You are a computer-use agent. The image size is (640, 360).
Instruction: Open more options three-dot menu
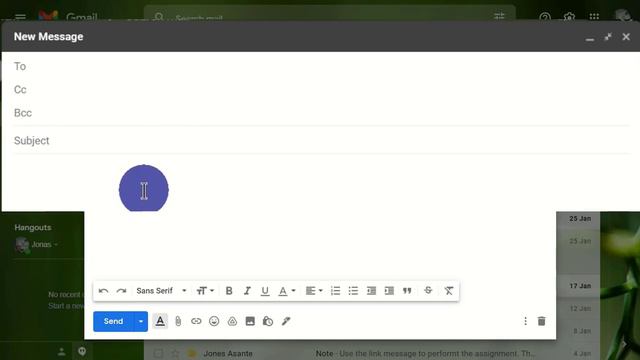(525, 321)
